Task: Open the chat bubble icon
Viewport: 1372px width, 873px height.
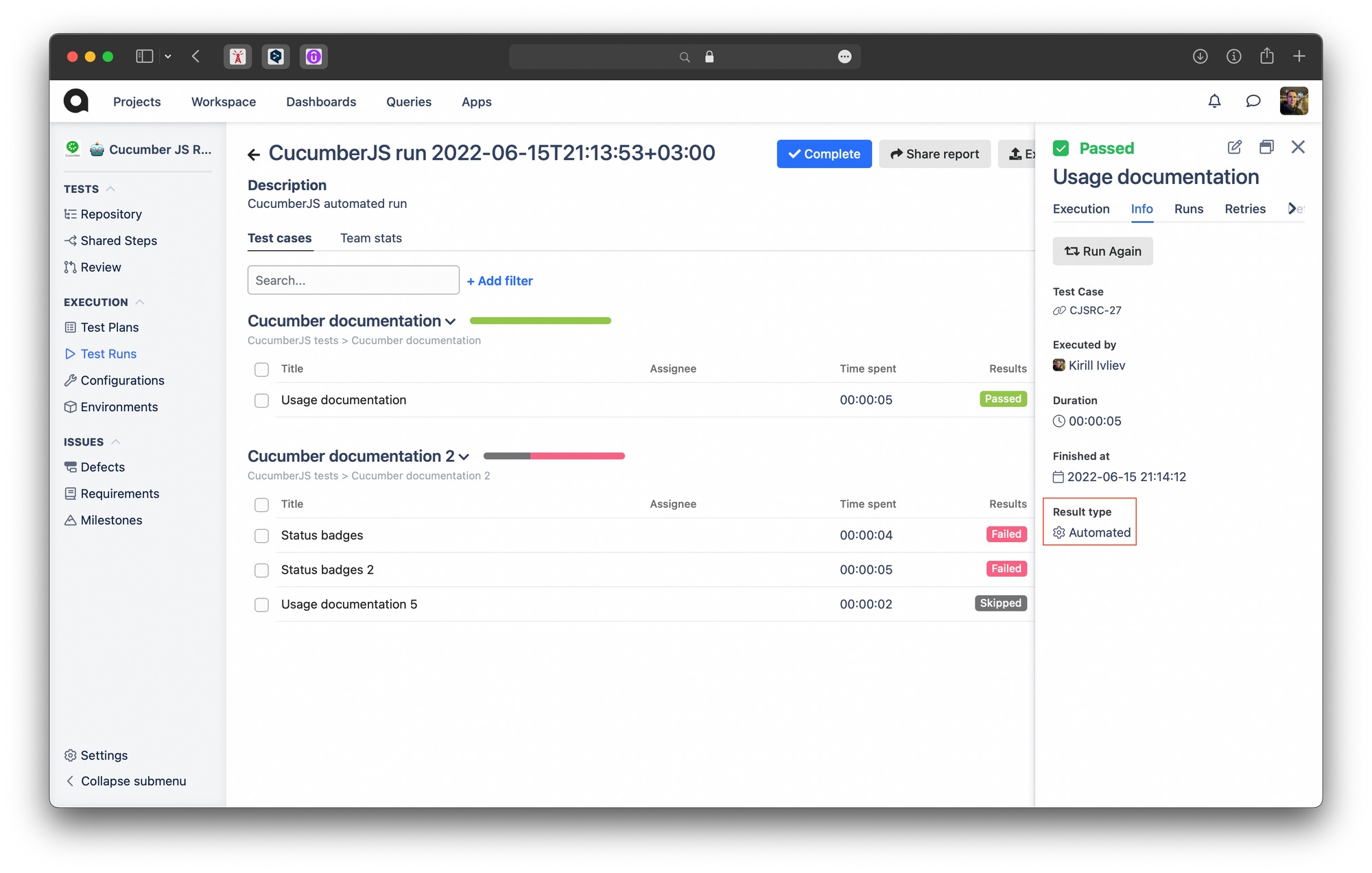Action: (x=1253, y=102)
